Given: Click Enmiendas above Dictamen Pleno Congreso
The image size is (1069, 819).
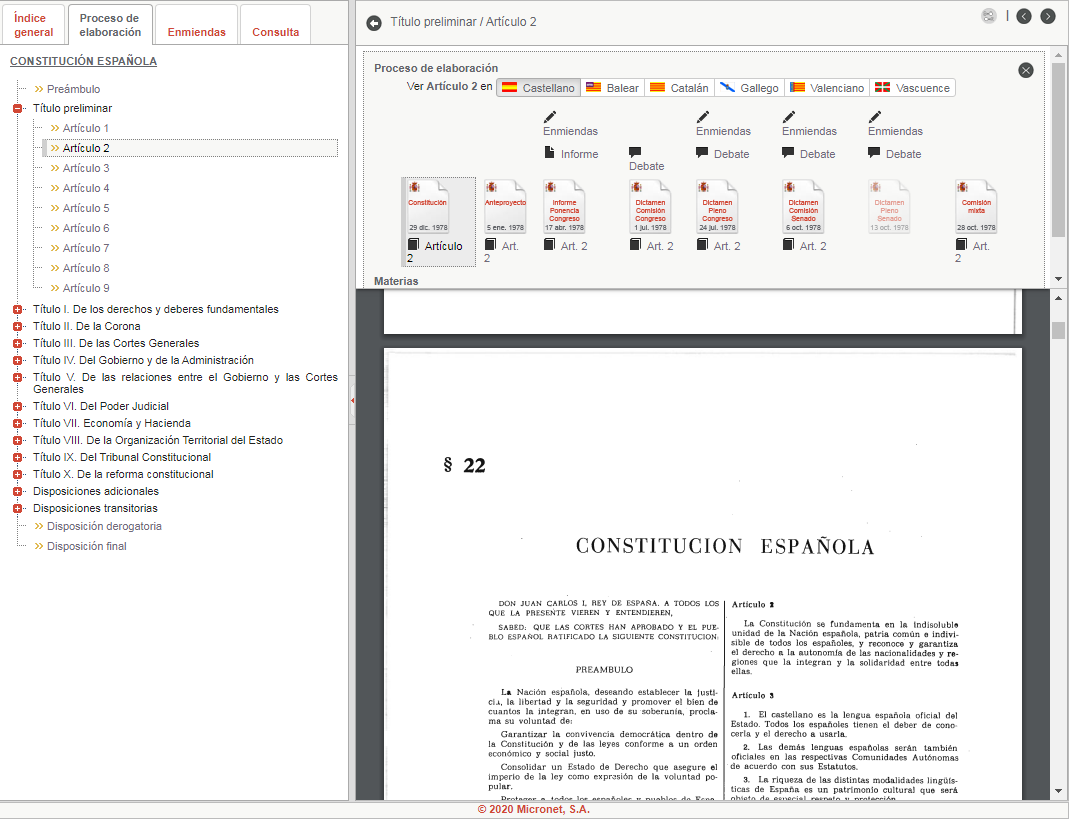Looking at the screenshot, I should (723, 125).
